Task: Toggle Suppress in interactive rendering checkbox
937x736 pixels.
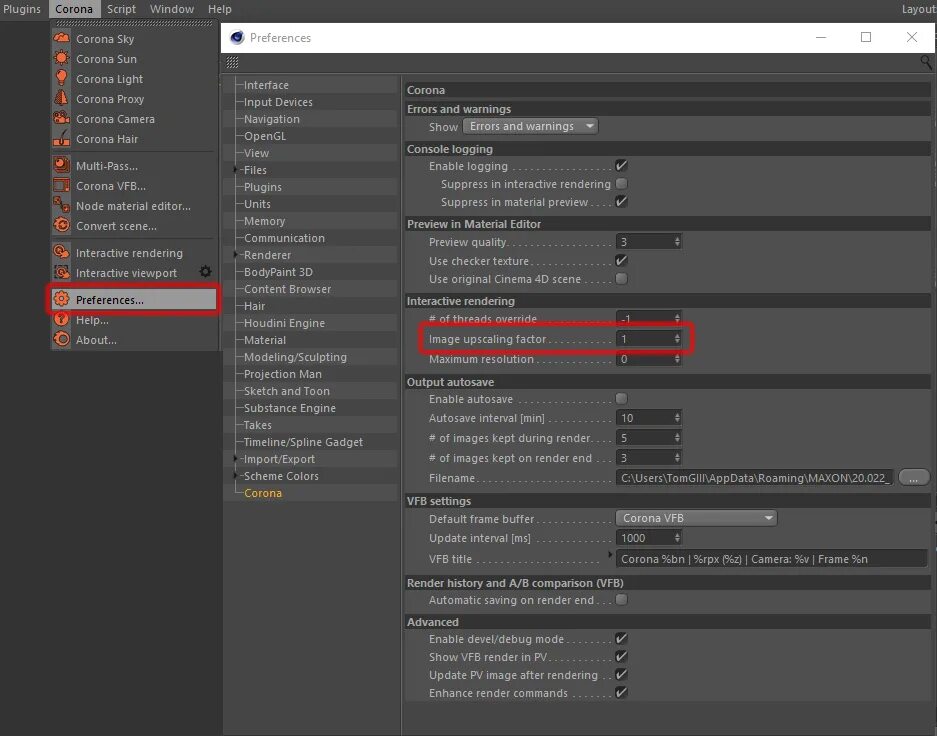Action: coord(621,183)
